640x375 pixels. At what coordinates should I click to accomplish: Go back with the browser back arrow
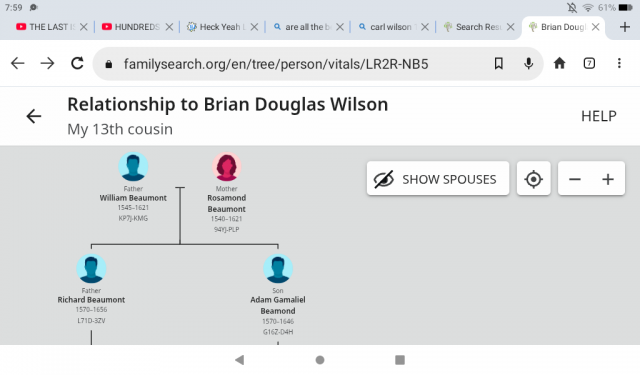pyautogui.click(x=18, y=63)
